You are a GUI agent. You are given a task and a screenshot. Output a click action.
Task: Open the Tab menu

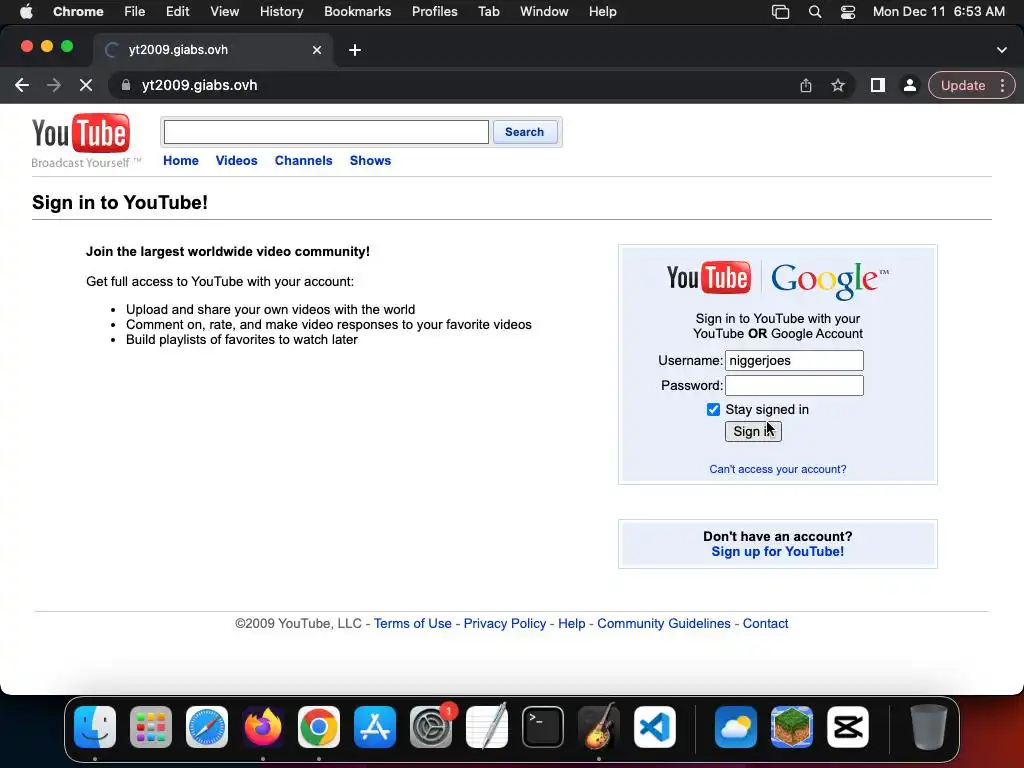coord(488,12)
